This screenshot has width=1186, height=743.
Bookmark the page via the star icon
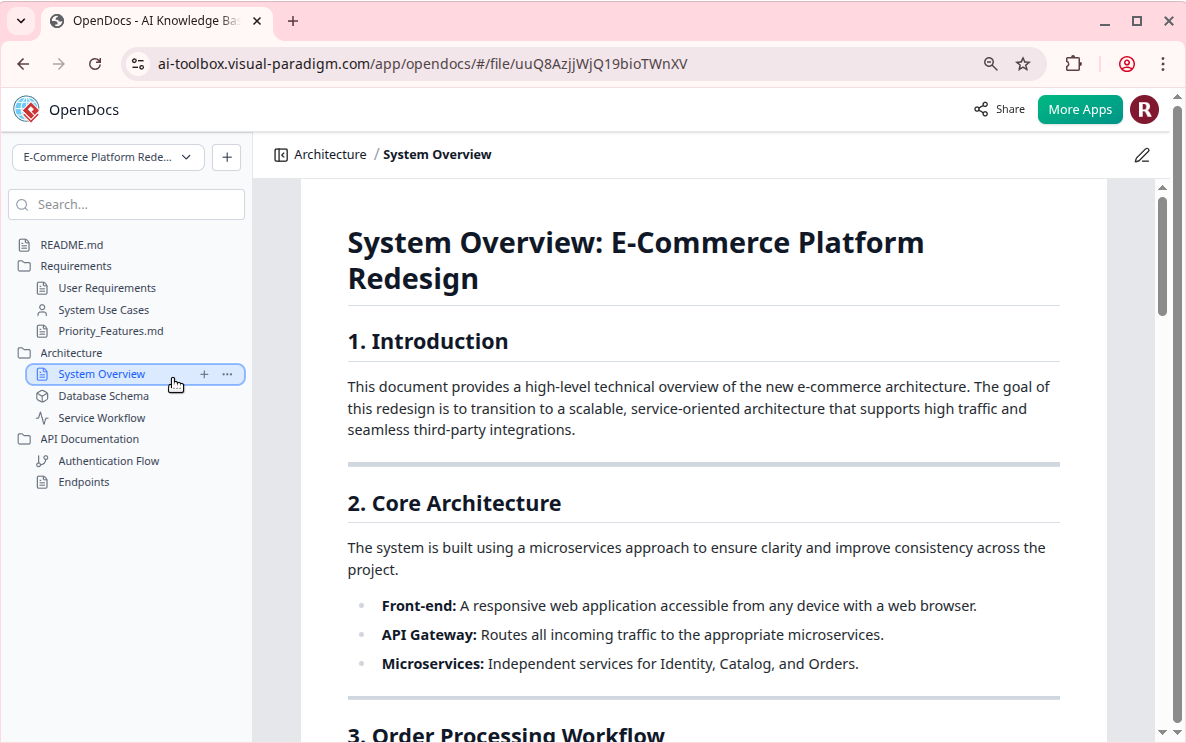coord(1023,63)
